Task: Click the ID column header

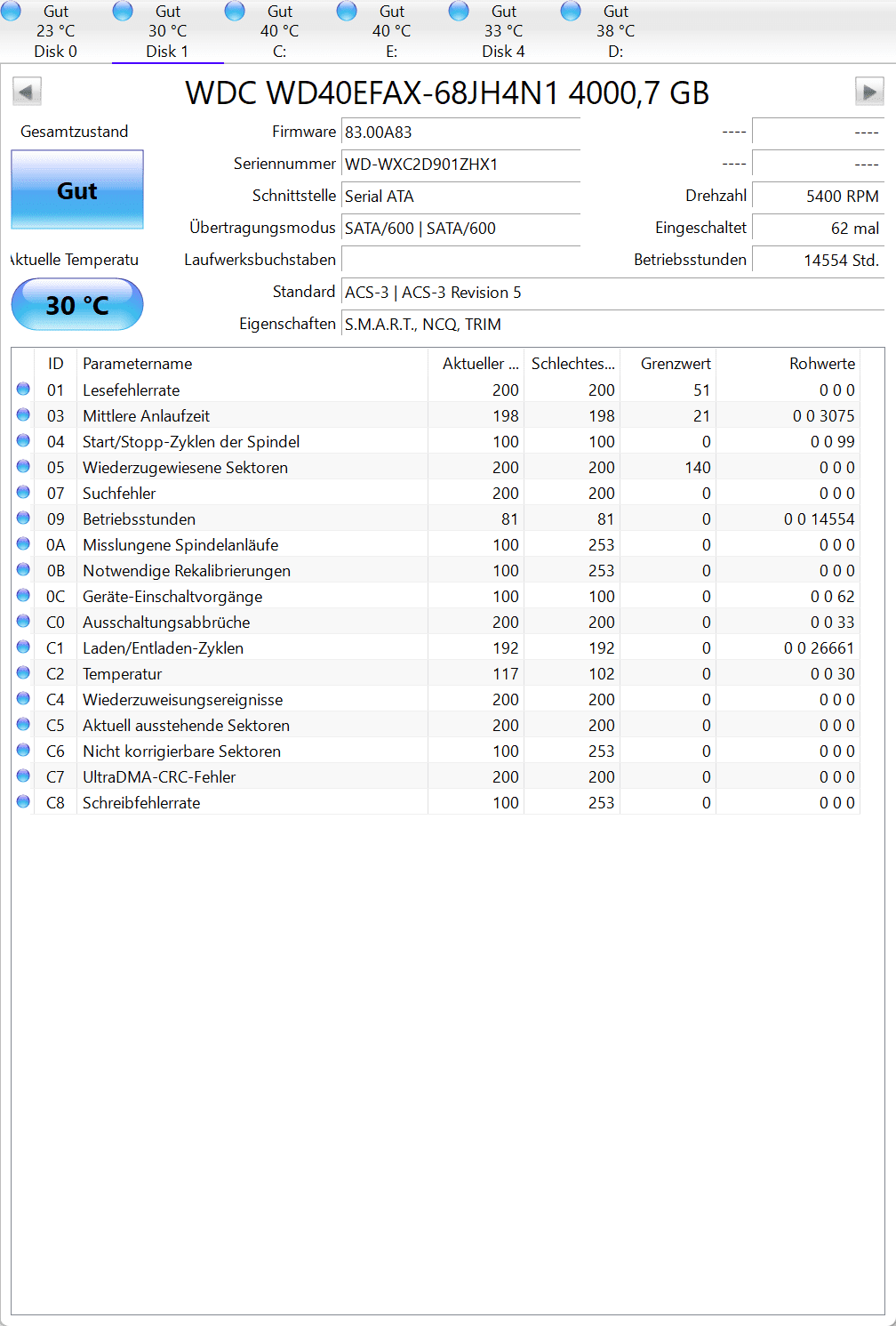Action: pyautogui.click(x=56, y=364)
